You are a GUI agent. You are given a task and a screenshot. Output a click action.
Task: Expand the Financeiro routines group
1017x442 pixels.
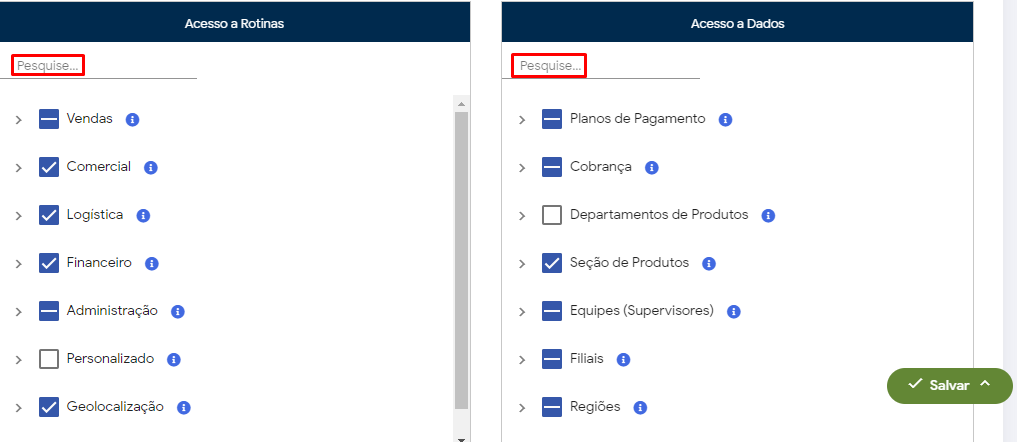click(18, 264)
